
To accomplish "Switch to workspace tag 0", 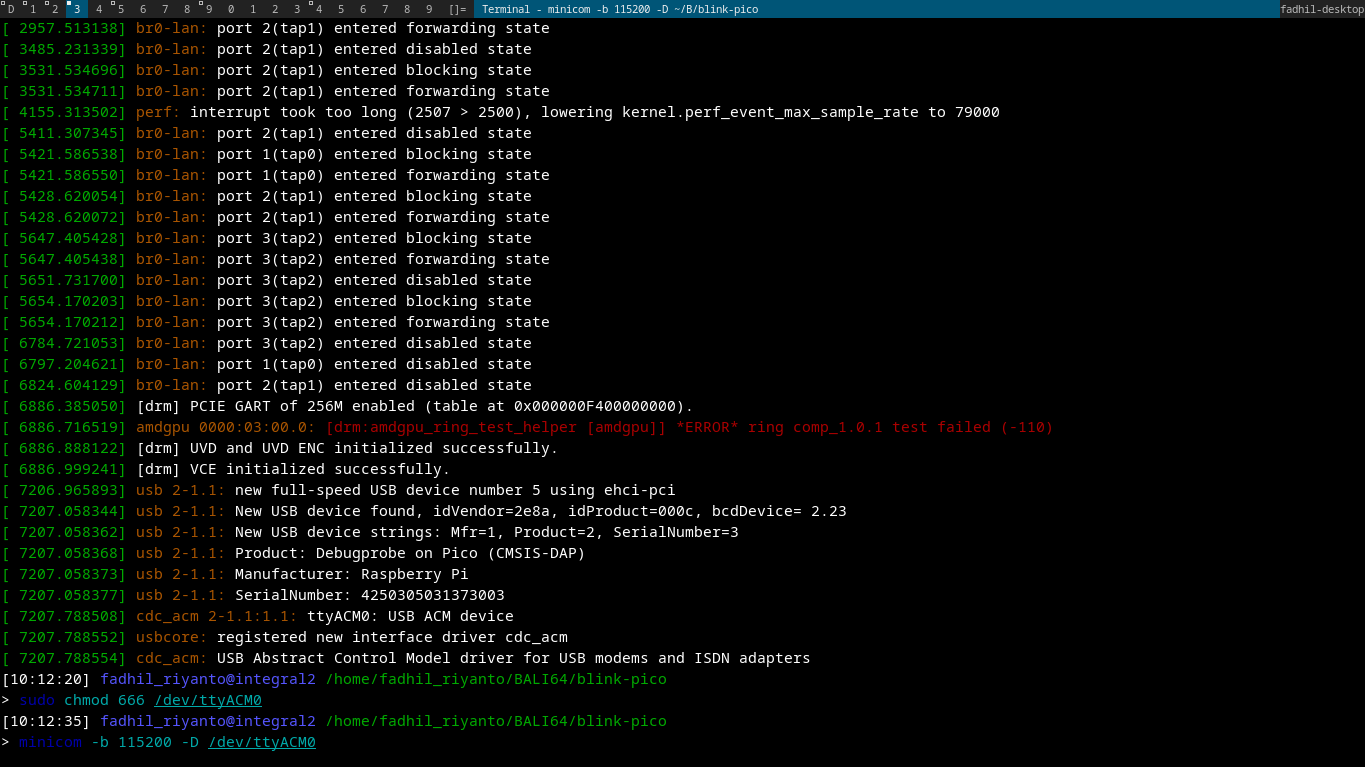I will tap(231, 9).
